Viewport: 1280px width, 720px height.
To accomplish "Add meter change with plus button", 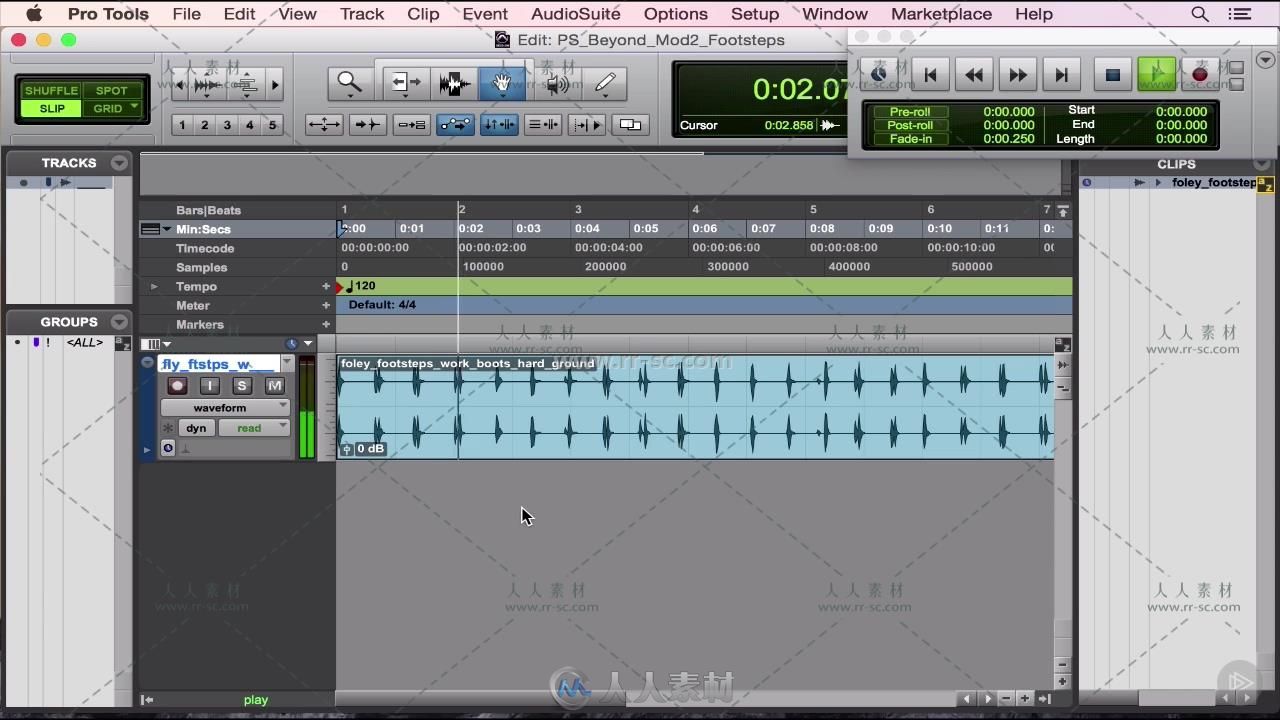I will click(x=326, y=305).
